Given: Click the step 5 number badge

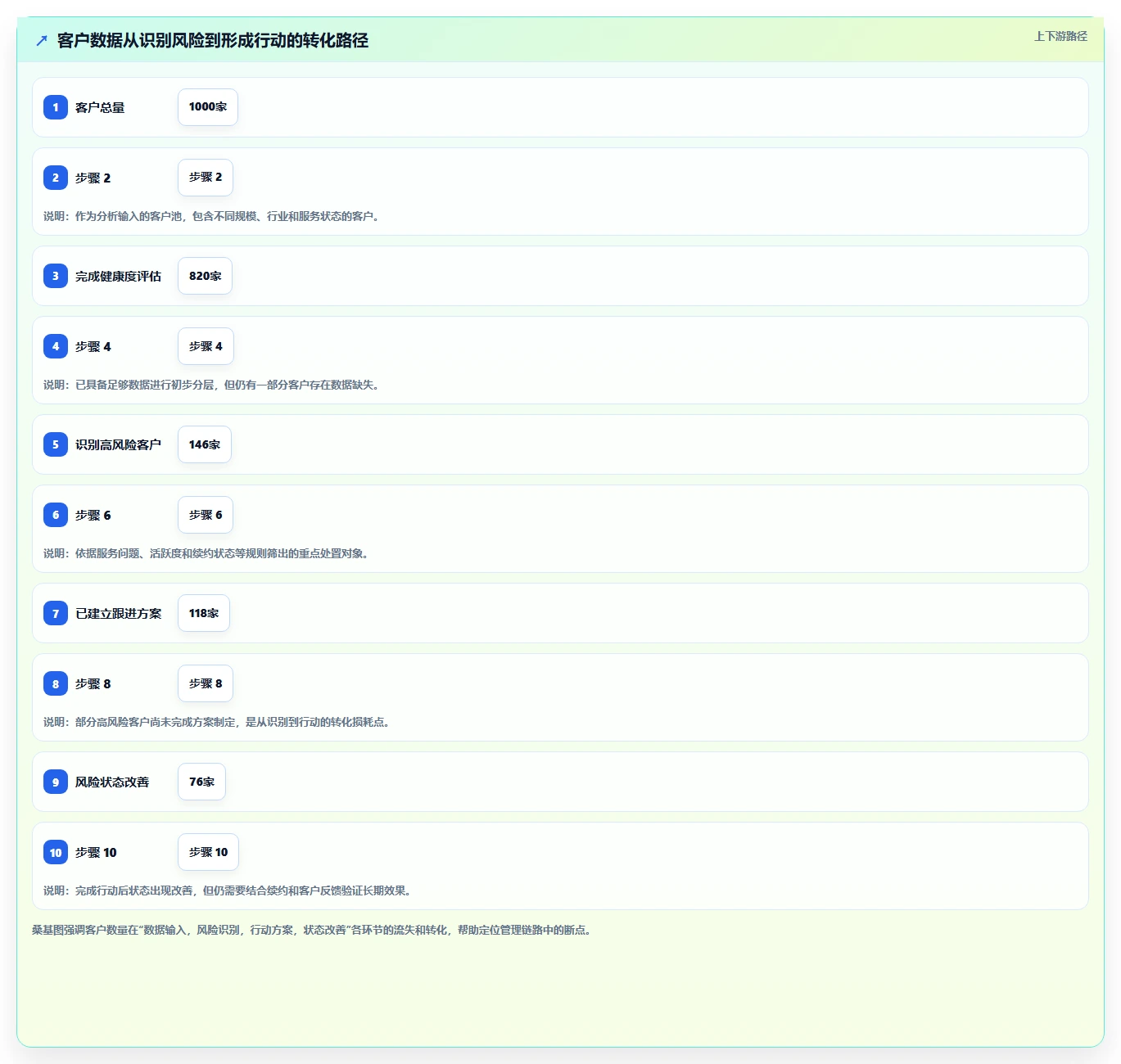Looking at the screenshot, I should (x=56, y=444).
